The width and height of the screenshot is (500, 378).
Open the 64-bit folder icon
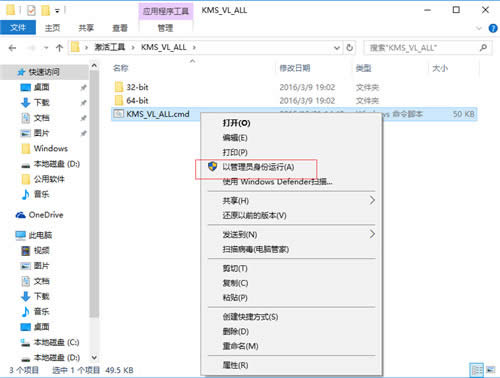click(119, 100)
